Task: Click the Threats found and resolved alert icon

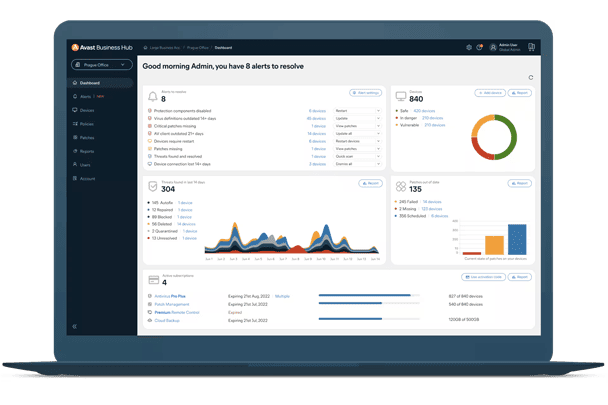Action: coord(150,156)
